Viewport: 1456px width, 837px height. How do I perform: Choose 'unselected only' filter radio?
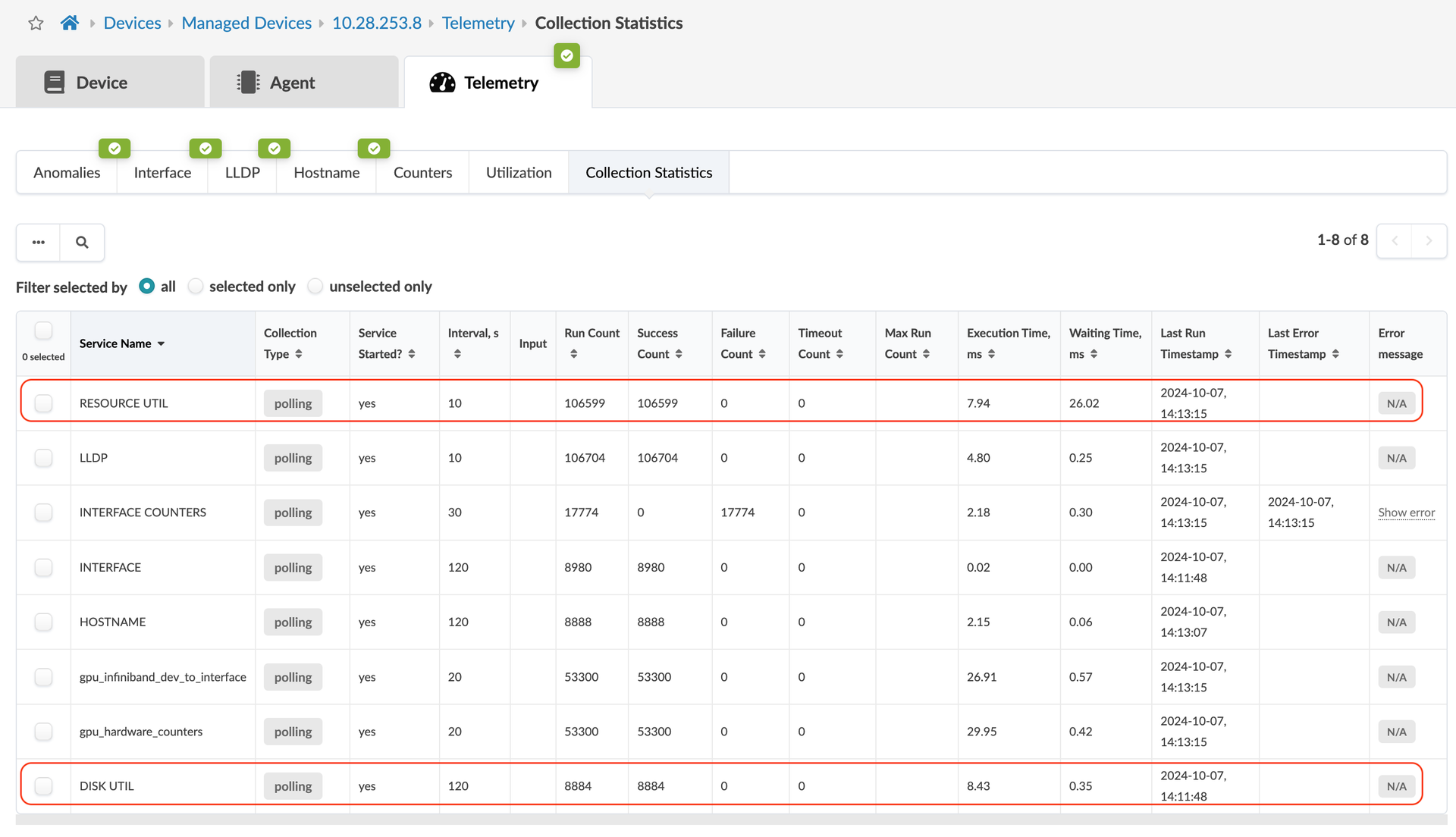(315, 287)
